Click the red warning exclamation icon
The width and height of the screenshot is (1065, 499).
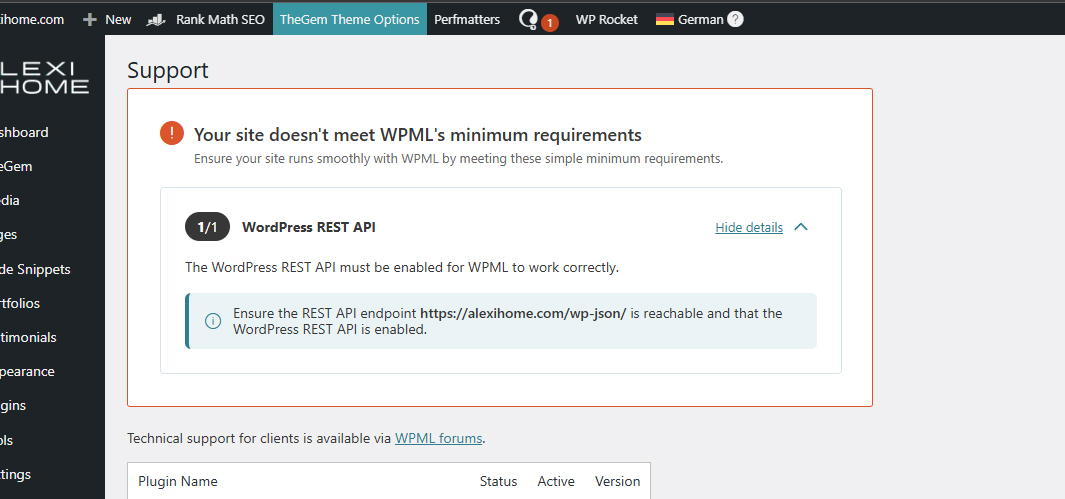[172, 134]
